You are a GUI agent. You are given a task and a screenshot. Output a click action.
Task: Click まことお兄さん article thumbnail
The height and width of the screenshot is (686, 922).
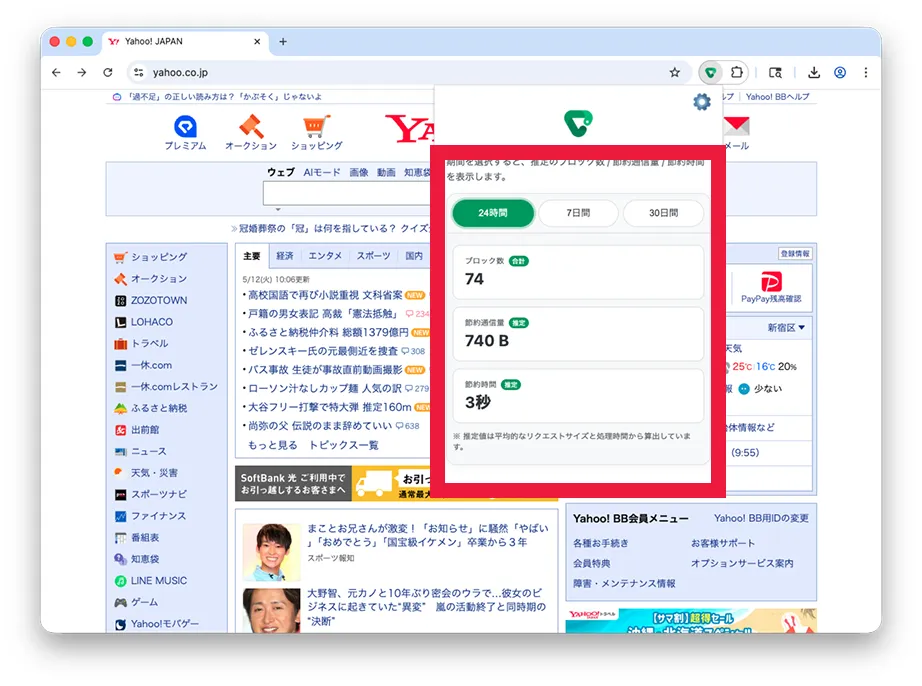coord(271,551)
